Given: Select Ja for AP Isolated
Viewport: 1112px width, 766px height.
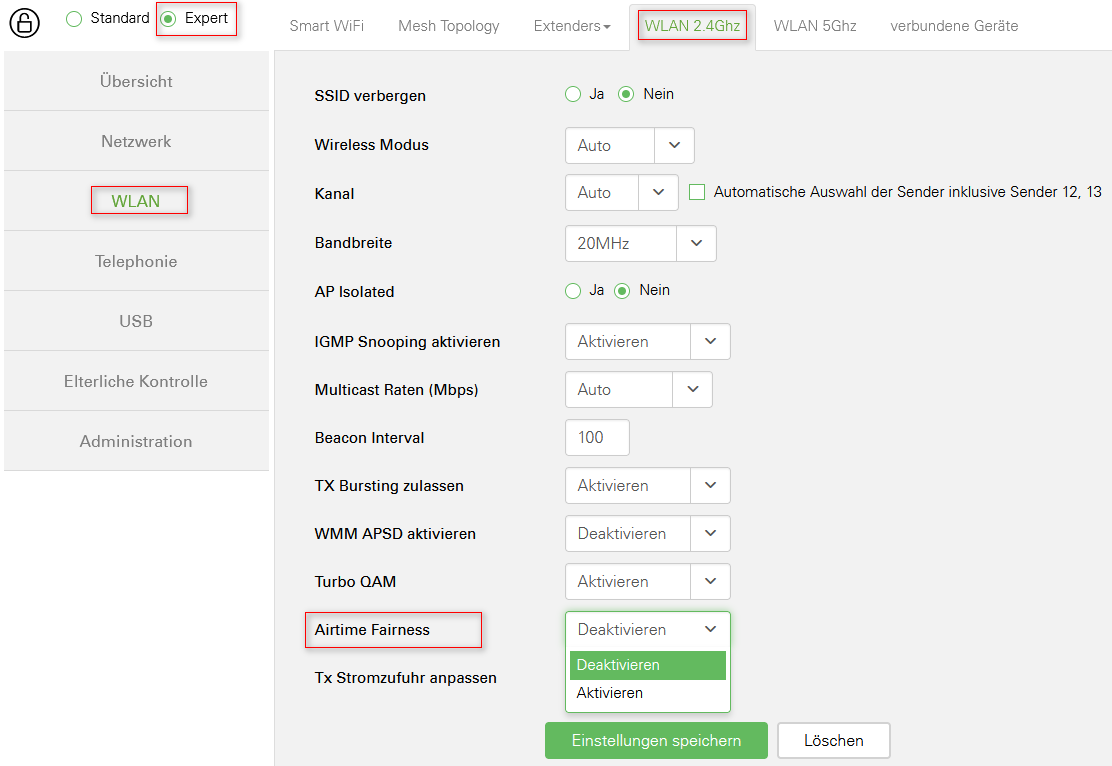Looking at the screenshot, I should click(x=573, y=291).
